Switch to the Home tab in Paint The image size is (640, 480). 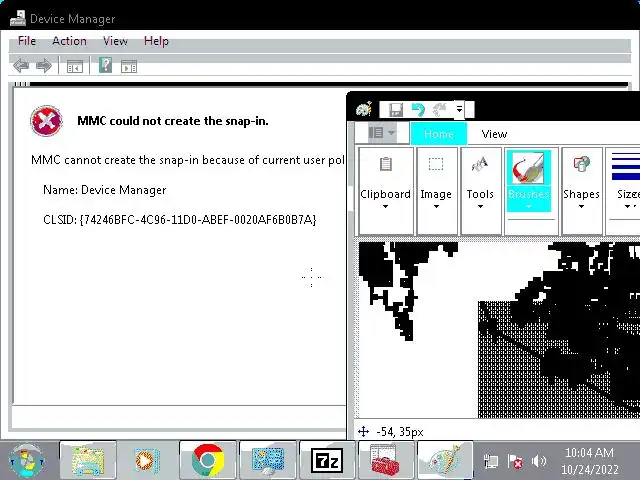(439, 134)
